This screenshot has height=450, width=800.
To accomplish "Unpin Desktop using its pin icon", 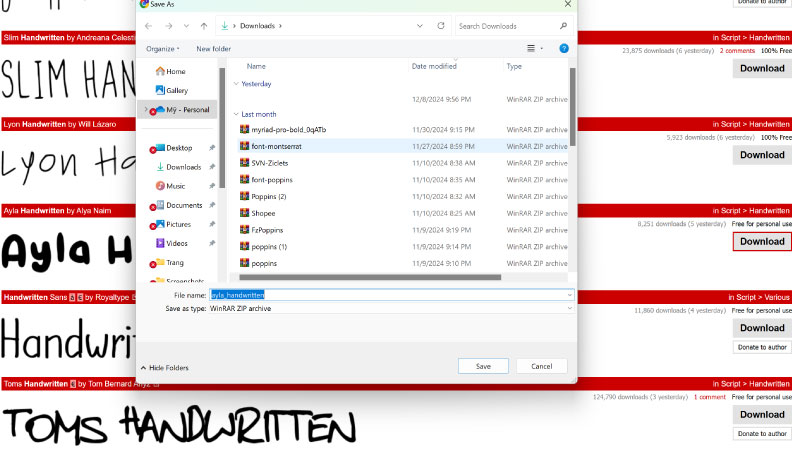I will [x=212, y=148].
